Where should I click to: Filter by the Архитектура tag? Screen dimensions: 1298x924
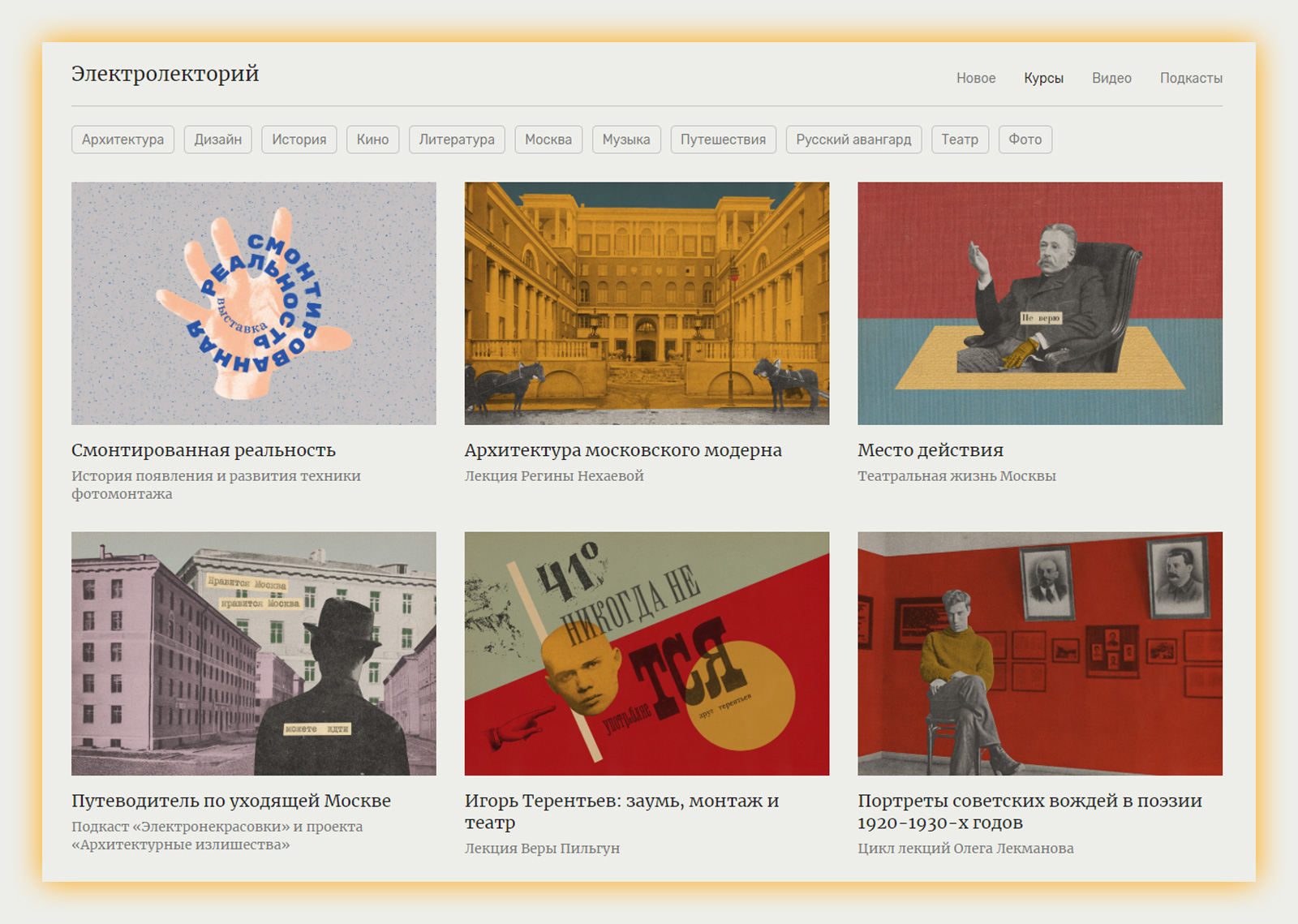pos(122,140)
